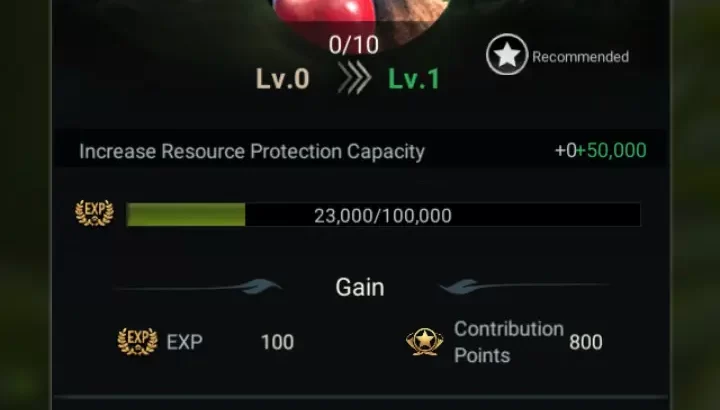Click the EXP 100 reward value

(x=277, y=342)
